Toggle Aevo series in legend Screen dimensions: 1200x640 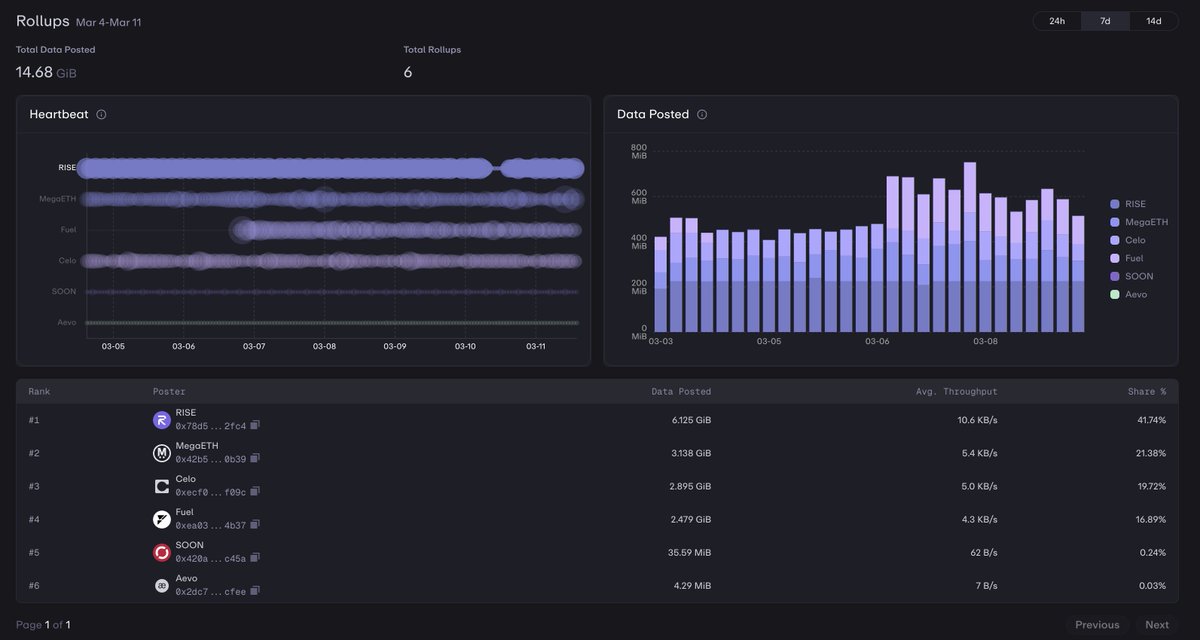tap(1129, 294)
